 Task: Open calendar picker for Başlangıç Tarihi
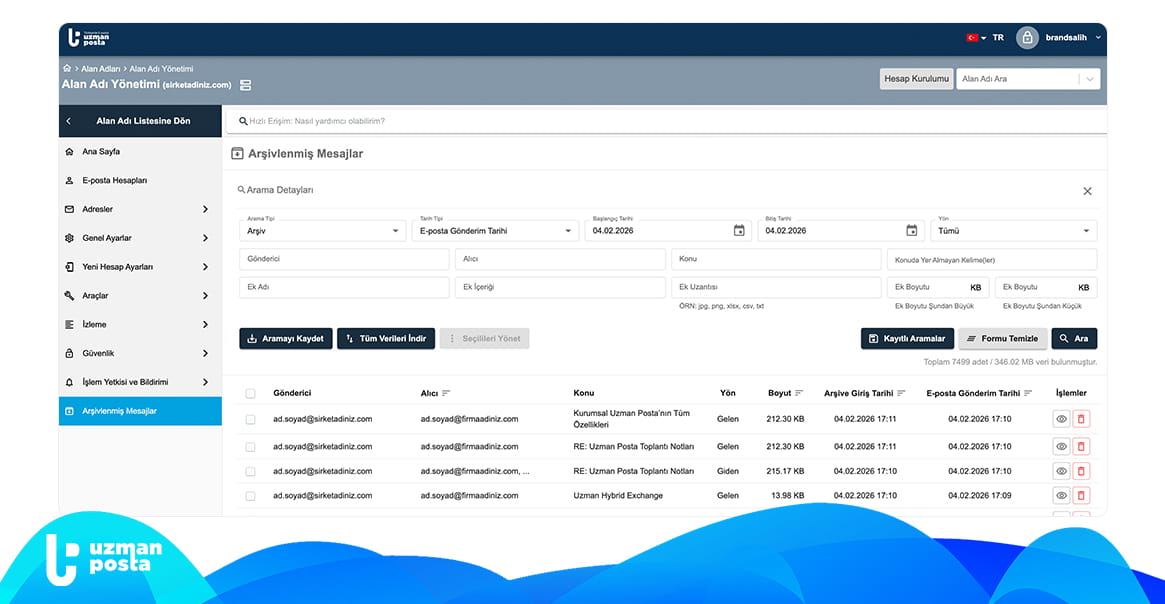coord(739,231)
